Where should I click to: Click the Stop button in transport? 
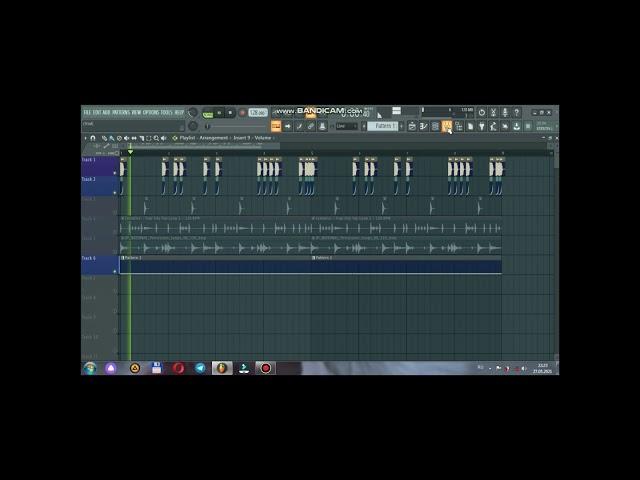click(x=230, y=112)
